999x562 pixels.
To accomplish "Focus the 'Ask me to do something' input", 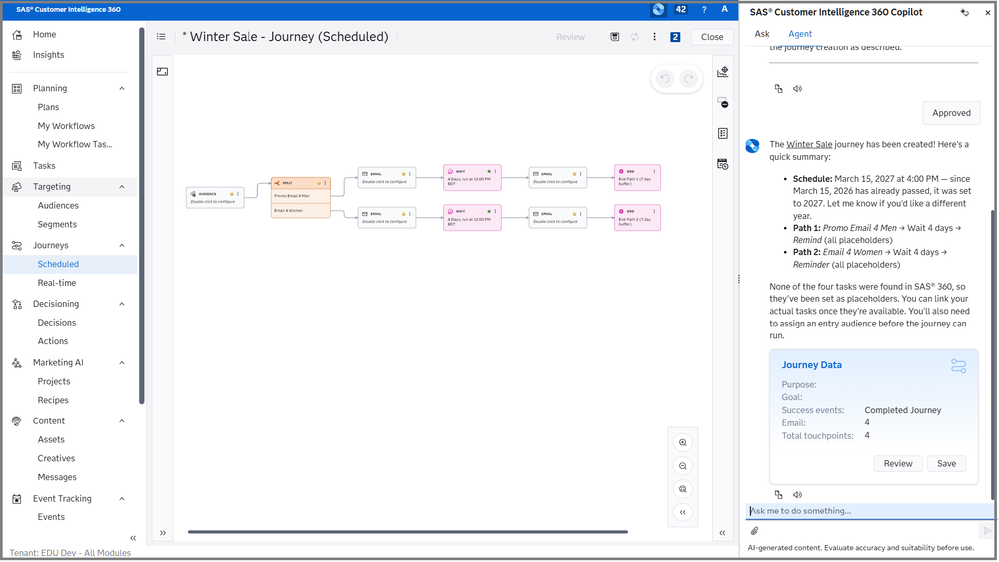I will tap(869, 511).
